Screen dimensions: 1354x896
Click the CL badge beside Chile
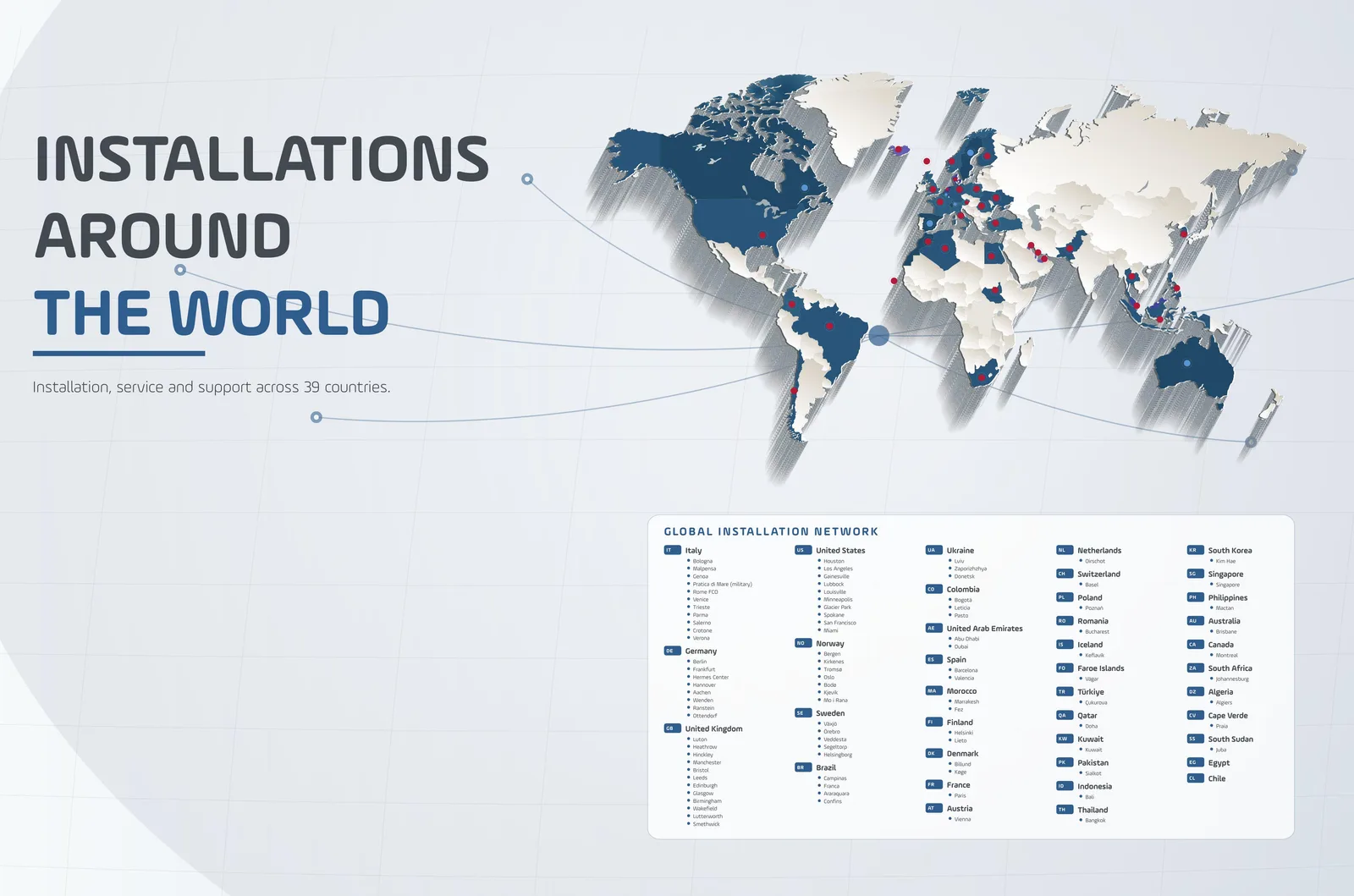click(1195, 778)
